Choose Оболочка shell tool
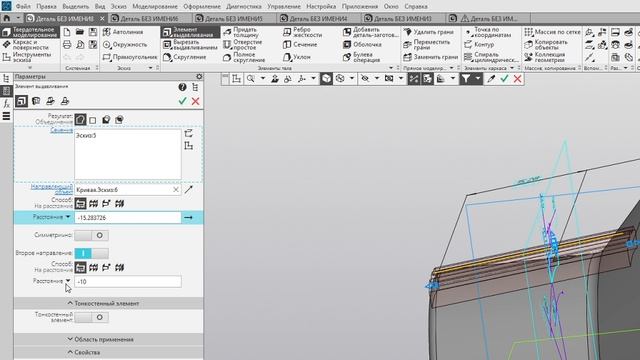640x360 pixels. click(362, 45)
